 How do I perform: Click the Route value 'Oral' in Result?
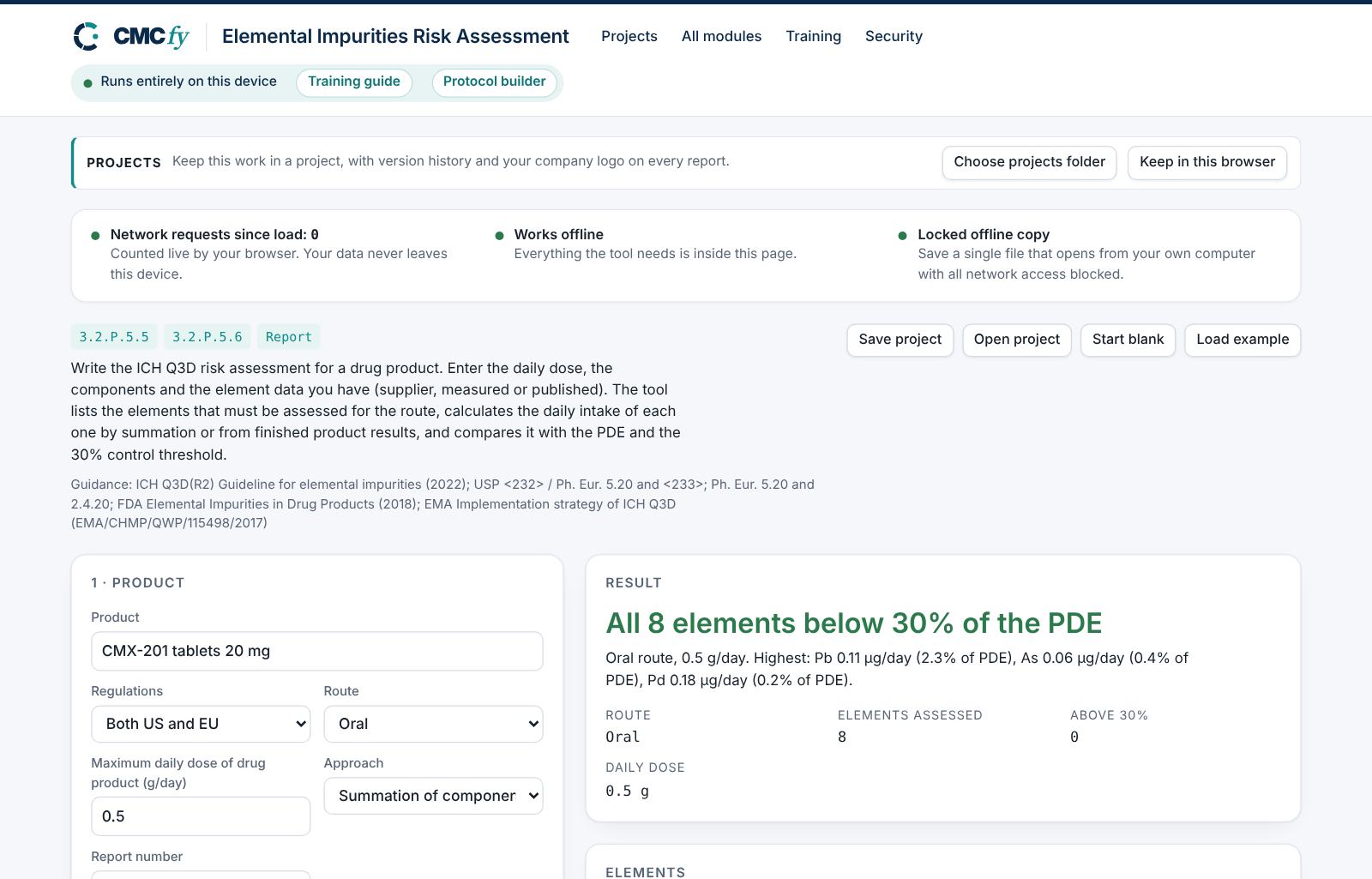tap(623, 737)
